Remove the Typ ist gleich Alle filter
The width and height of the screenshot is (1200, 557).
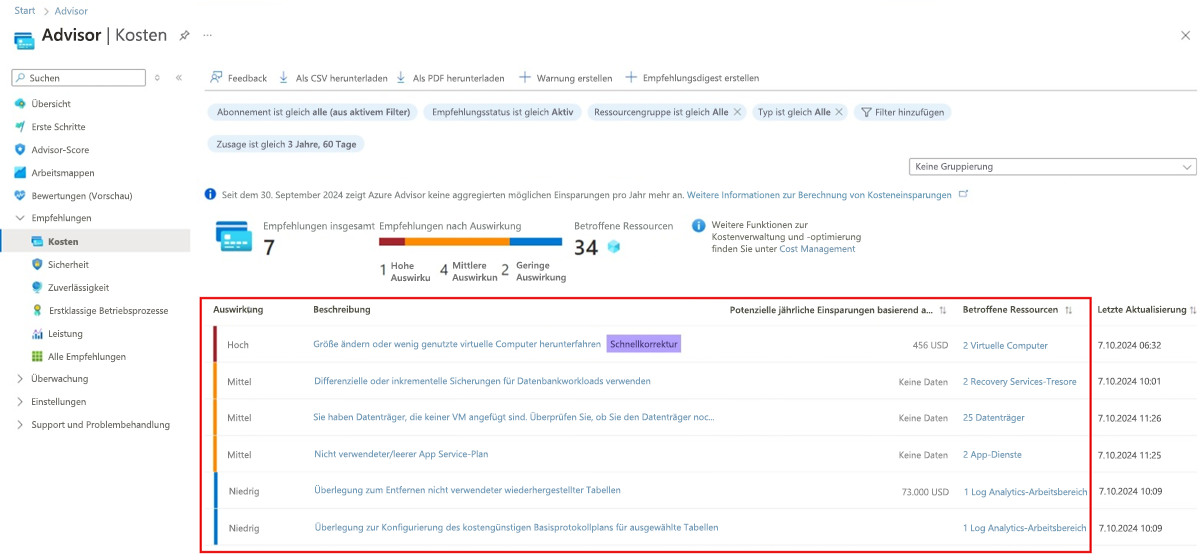pos(839,113)
